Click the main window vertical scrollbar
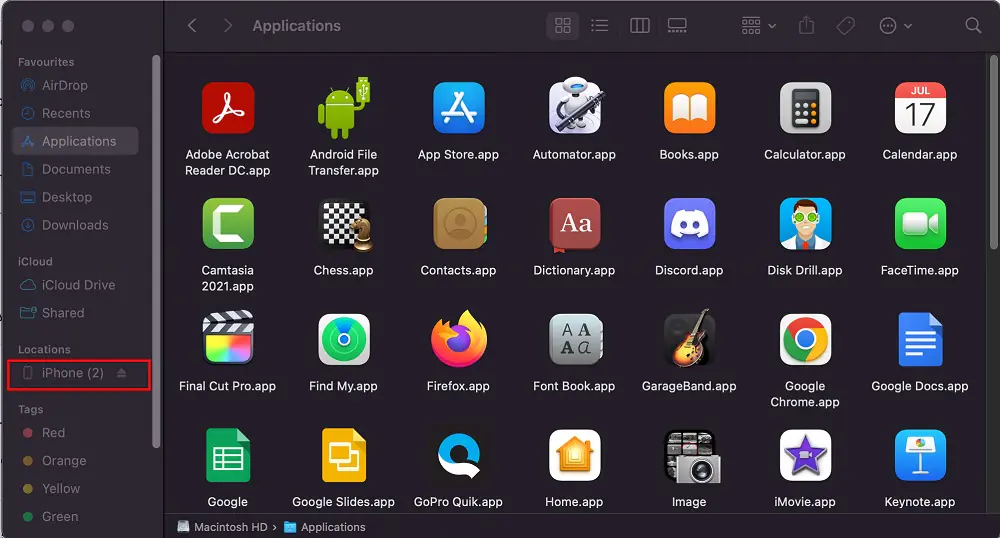The height and width of the screenshot is (538, 1000). coord(993,153)
